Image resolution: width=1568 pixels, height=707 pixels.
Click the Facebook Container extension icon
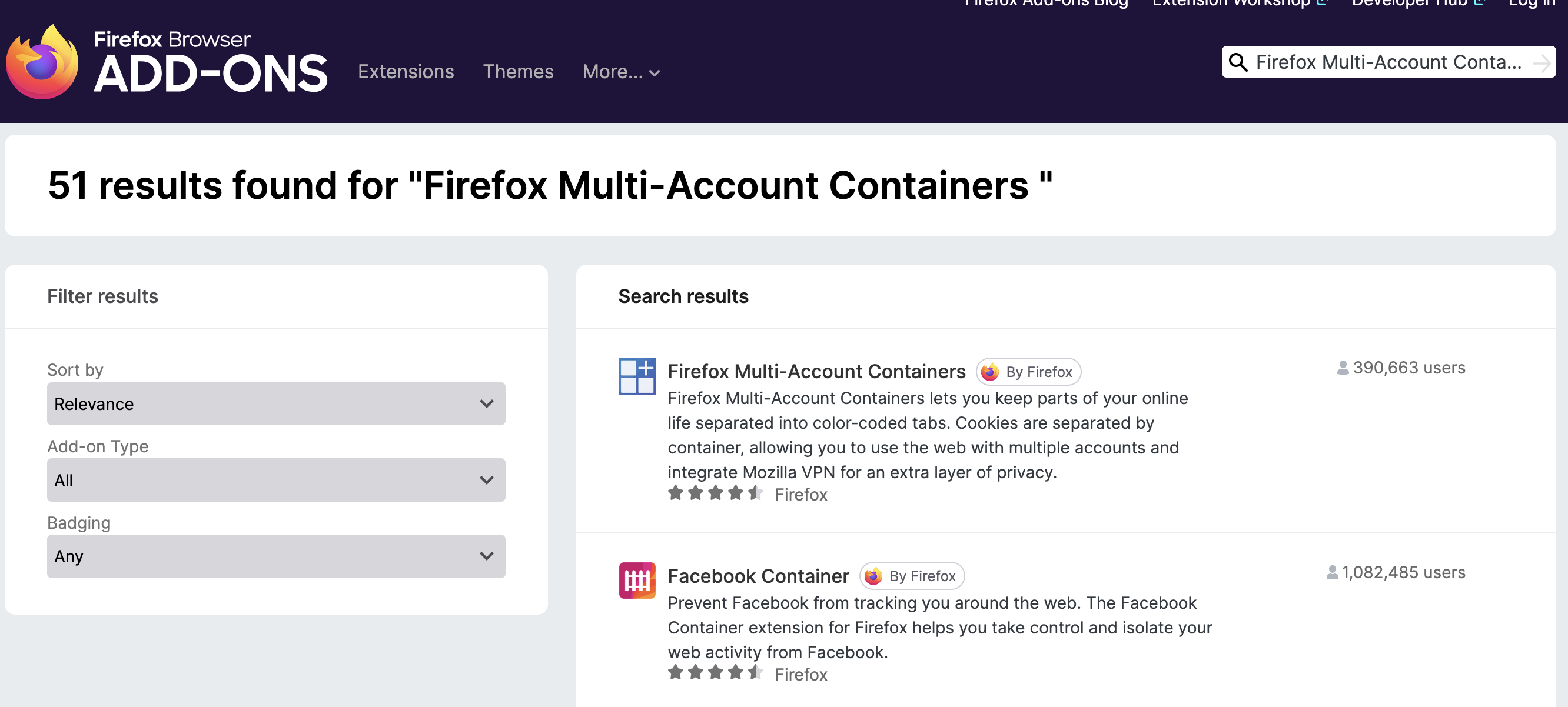(637, 581)
